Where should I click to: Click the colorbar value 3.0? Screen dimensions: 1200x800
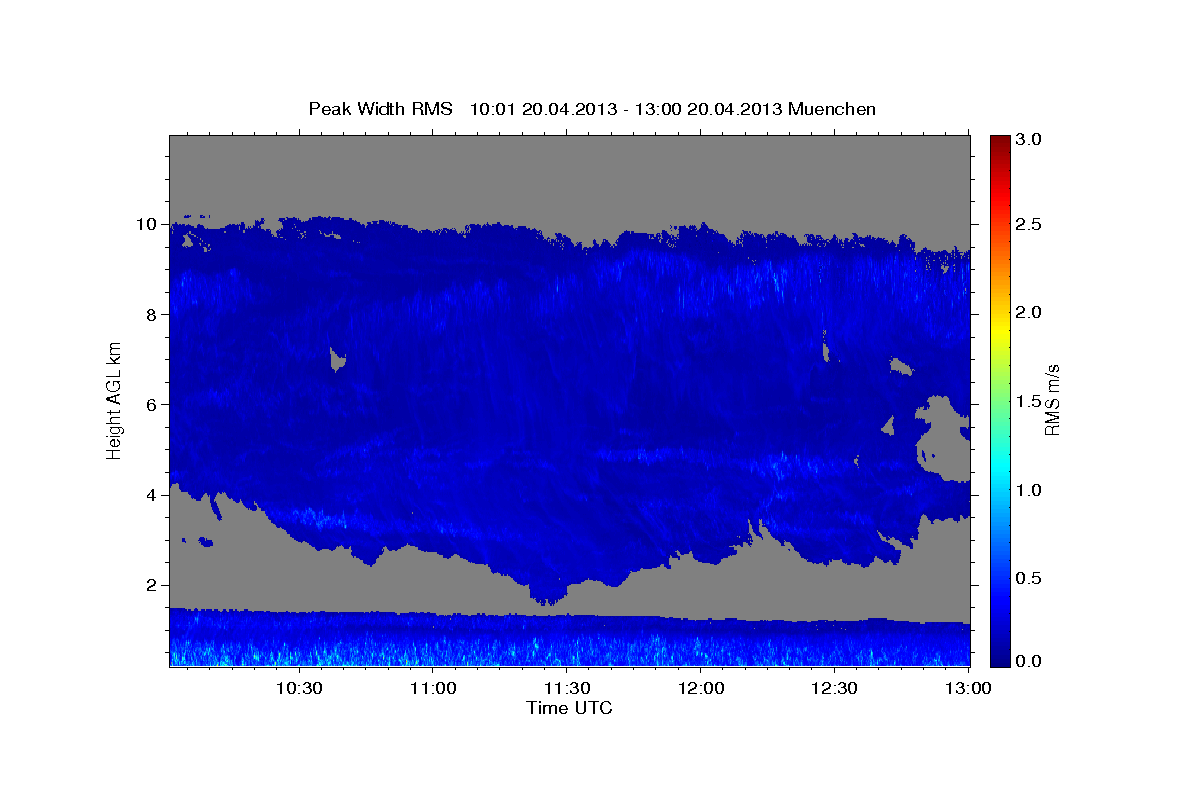tap(1030, 140)
